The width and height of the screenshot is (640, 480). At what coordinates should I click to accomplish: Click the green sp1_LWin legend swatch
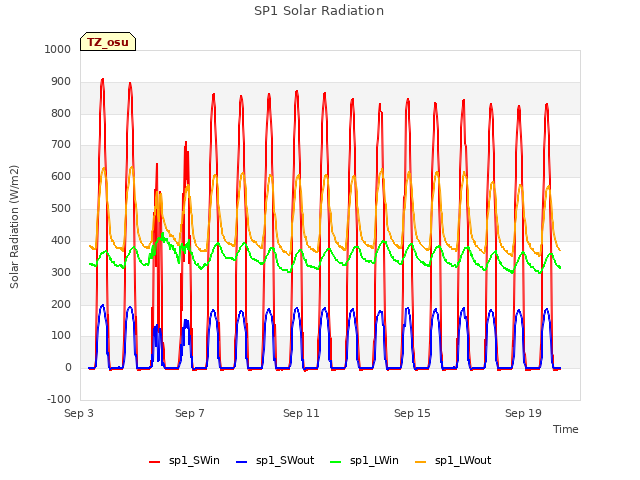pyautogui.click(x=335, y=462)
